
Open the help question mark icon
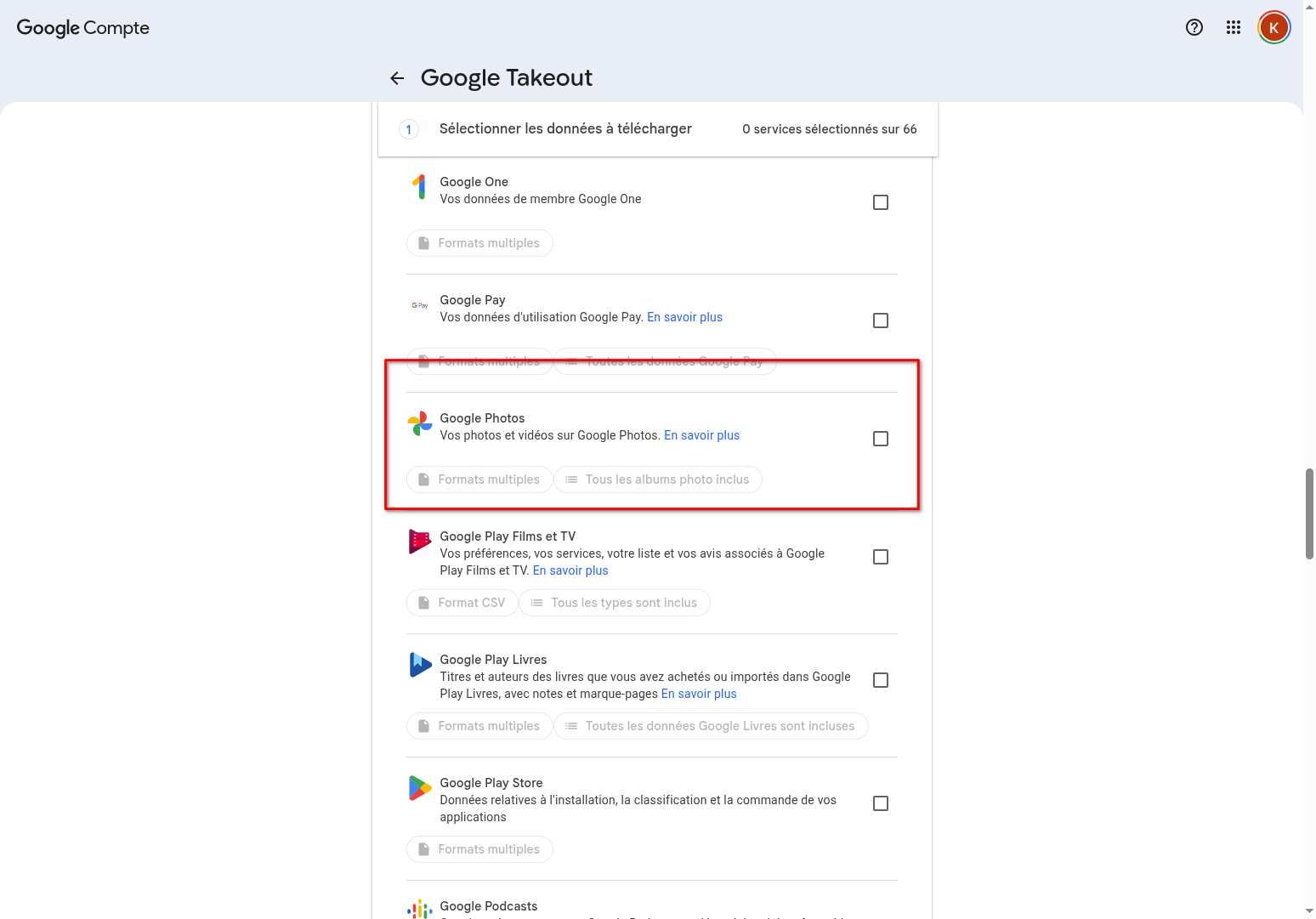coord(1194,27)
